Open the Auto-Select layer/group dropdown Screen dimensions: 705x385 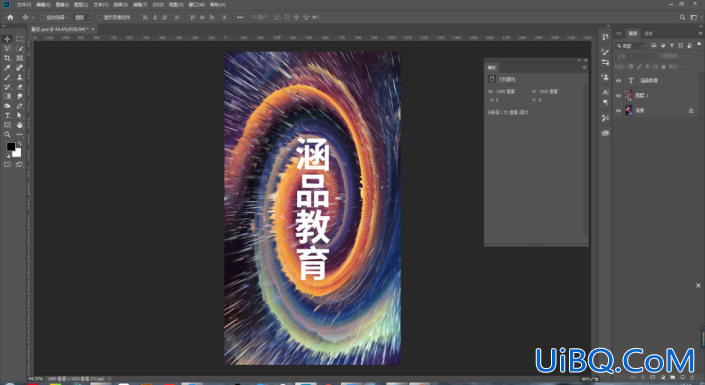(x=82, y=18)
